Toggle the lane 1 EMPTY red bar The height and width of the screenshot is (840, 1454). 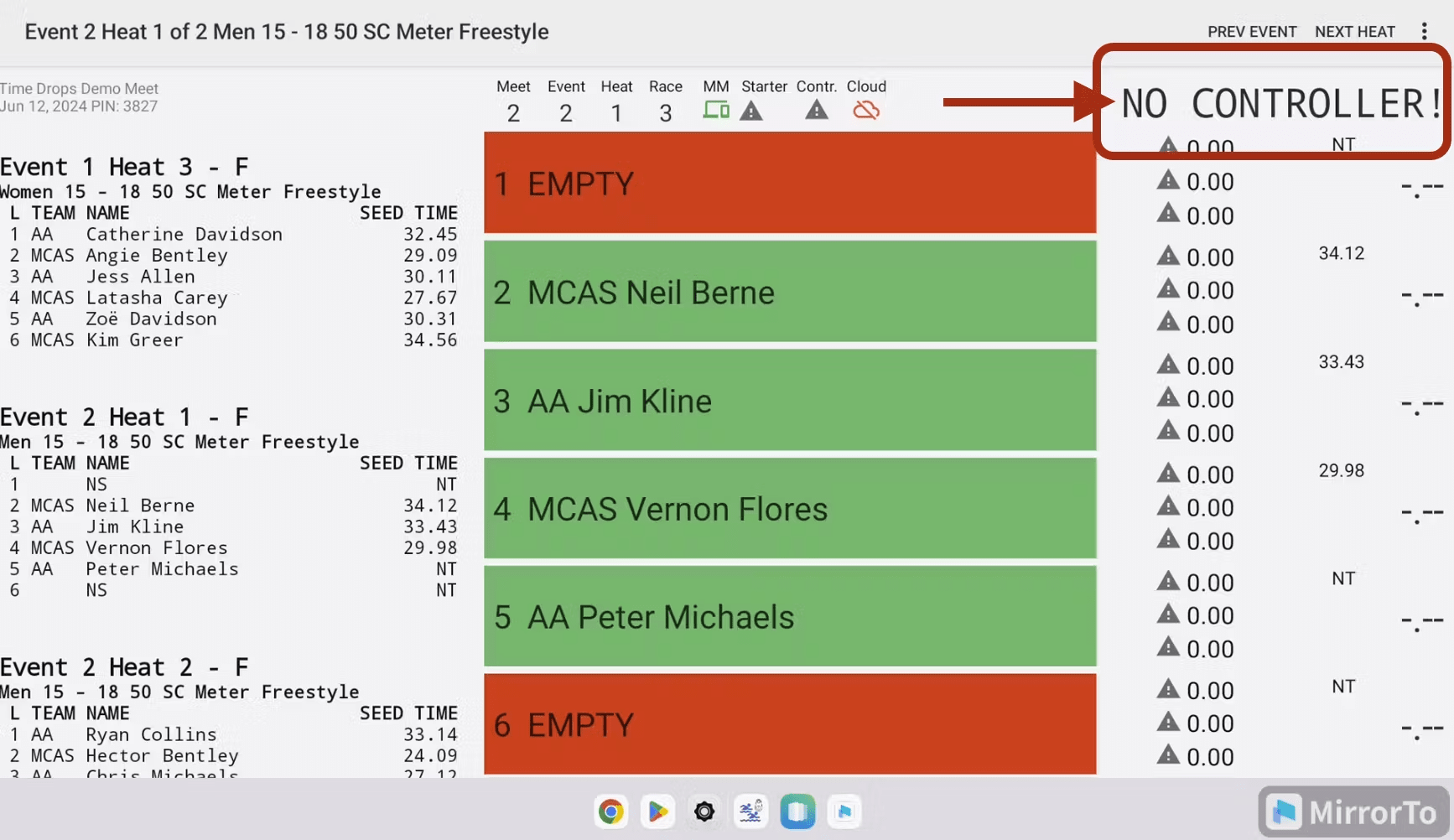tap(790, 184)
